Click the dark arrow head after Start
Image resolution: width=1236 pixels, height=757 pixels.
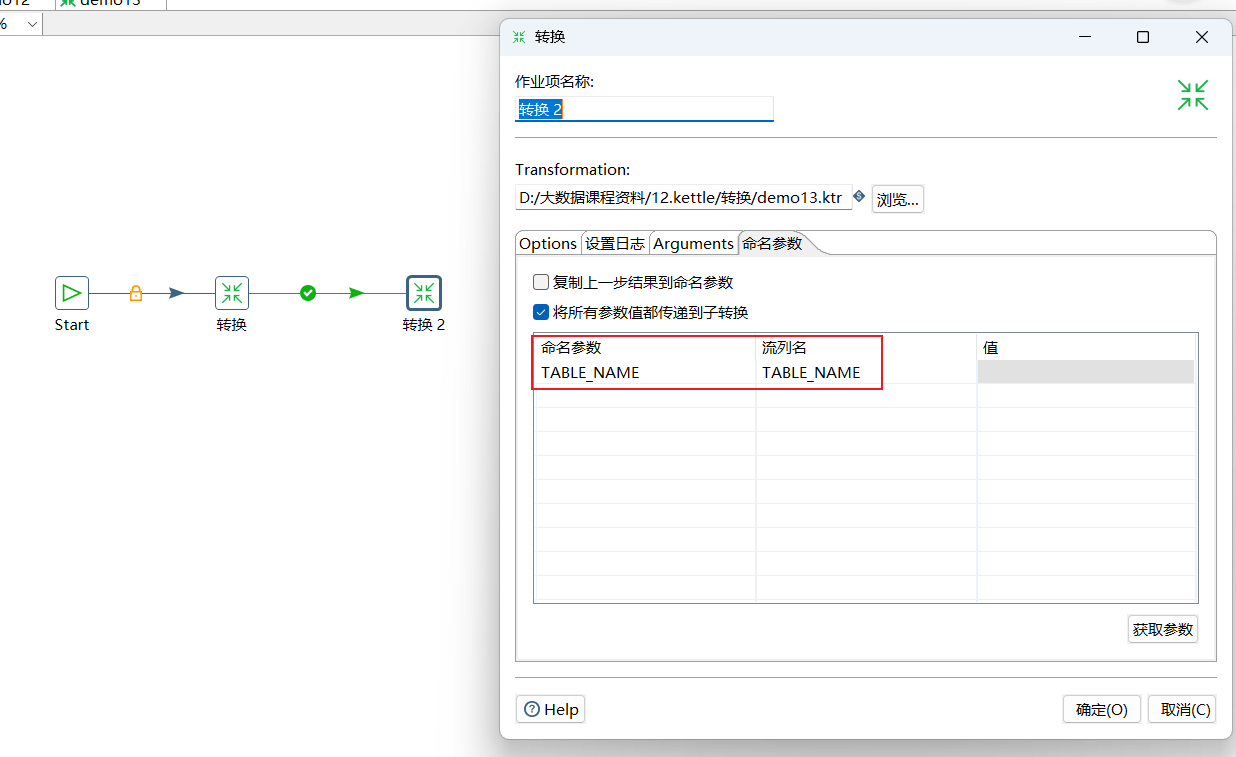click(177, 293)
